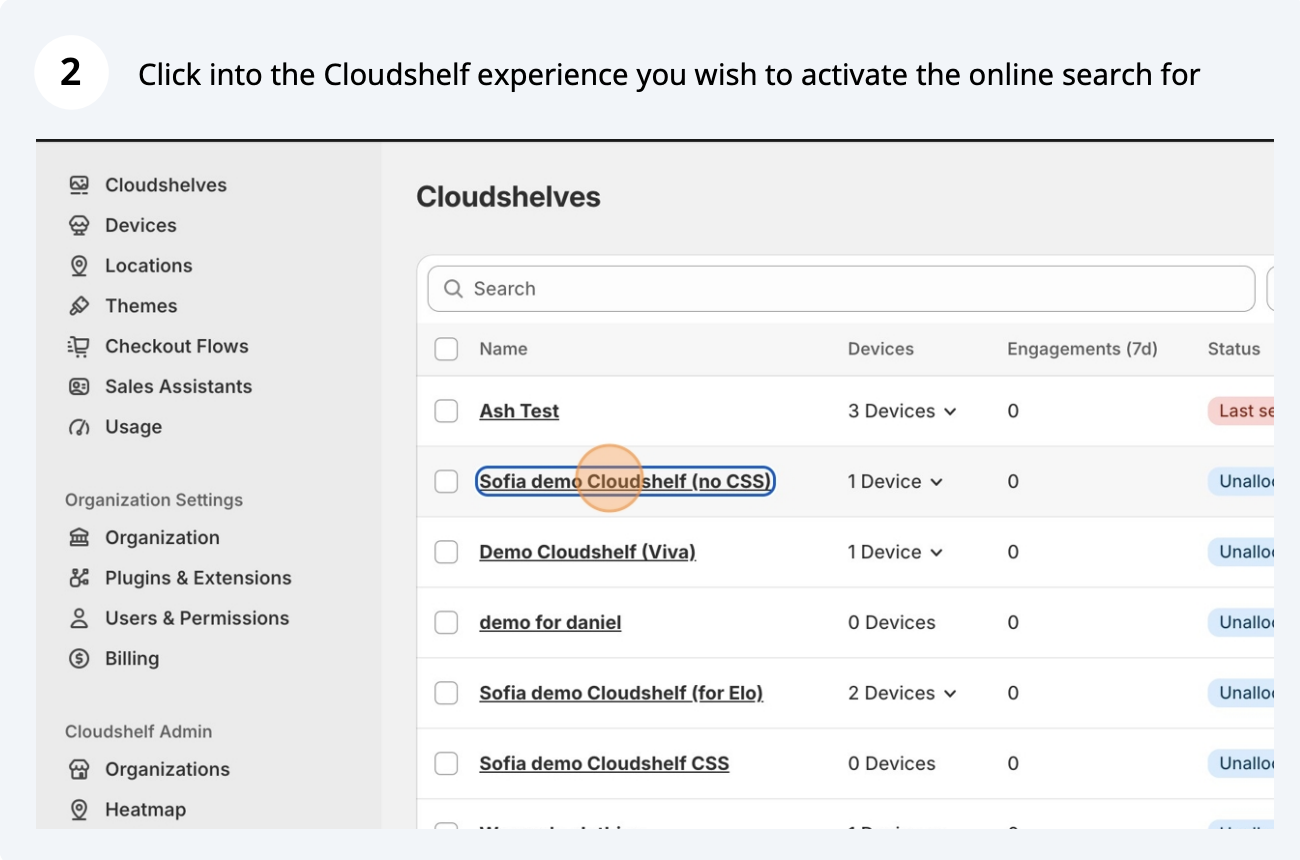This screenshot has width=1300, height=860.
Task: Navigate to Themes
Action: click(141, 306)
